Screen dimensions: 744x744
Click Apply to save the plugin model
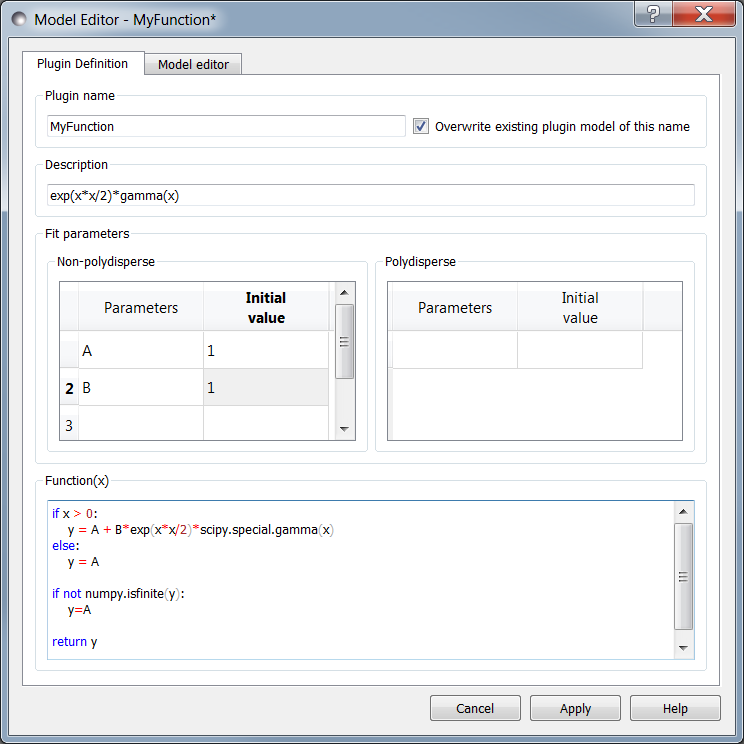point(575,708)
